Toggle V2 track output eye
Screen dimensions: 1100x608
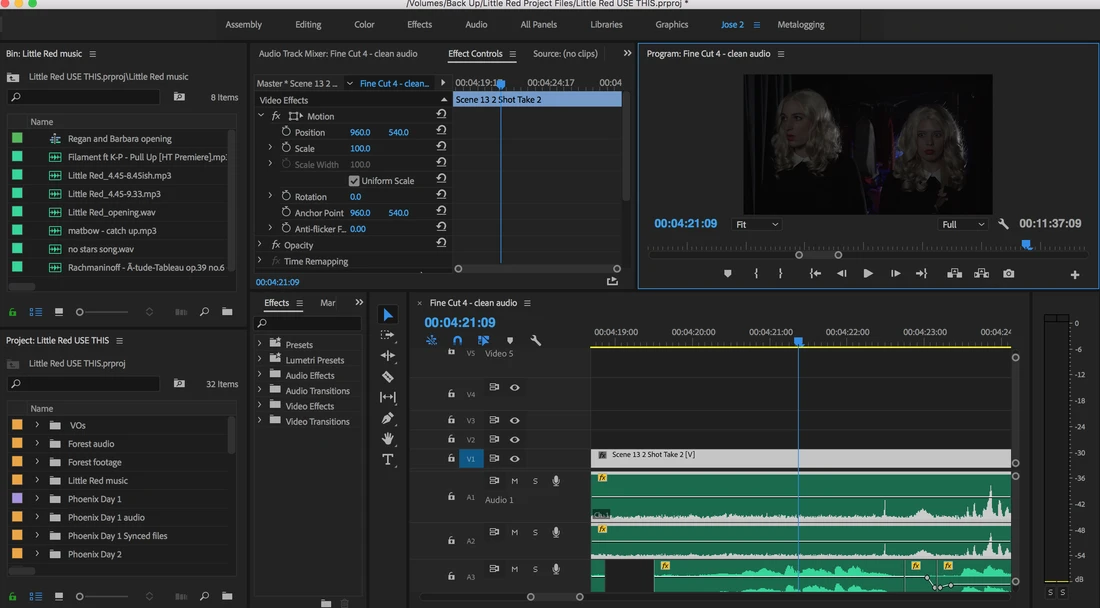(x=514, y=440)
